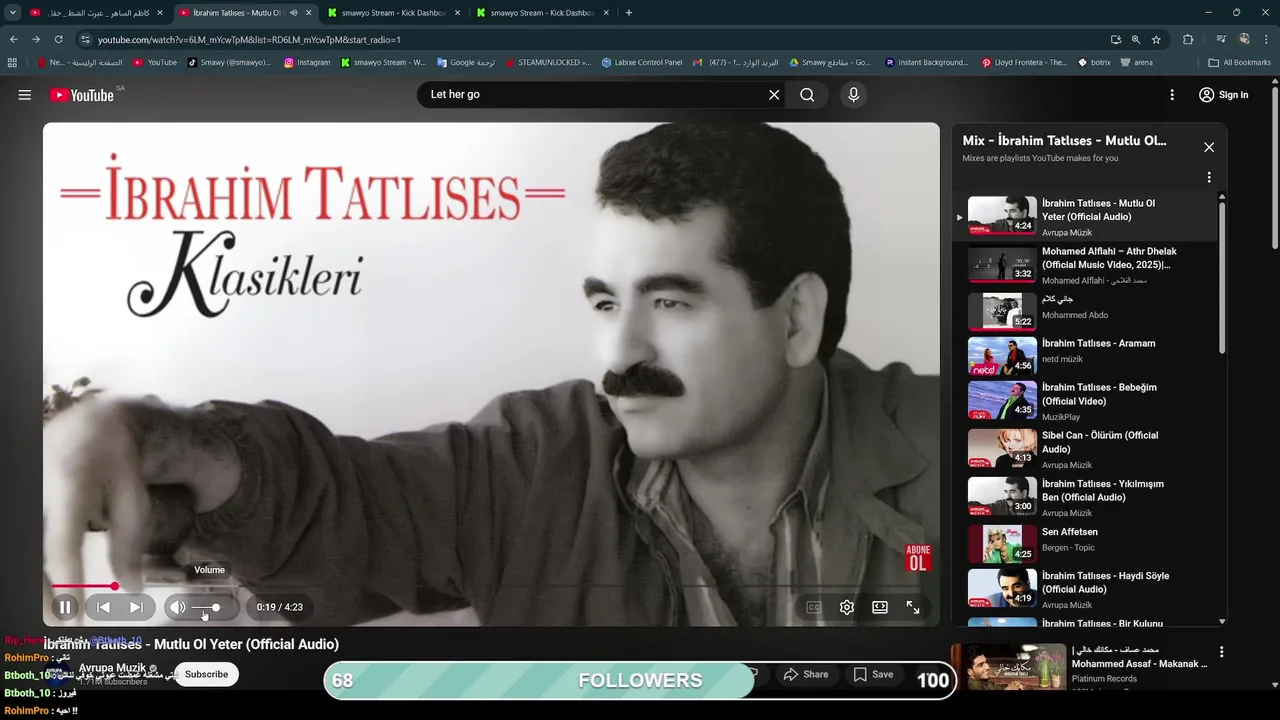Screen dimensions: 1280x720
Task: Mute the tab audio speaker icon
Action: coord(293,13)
